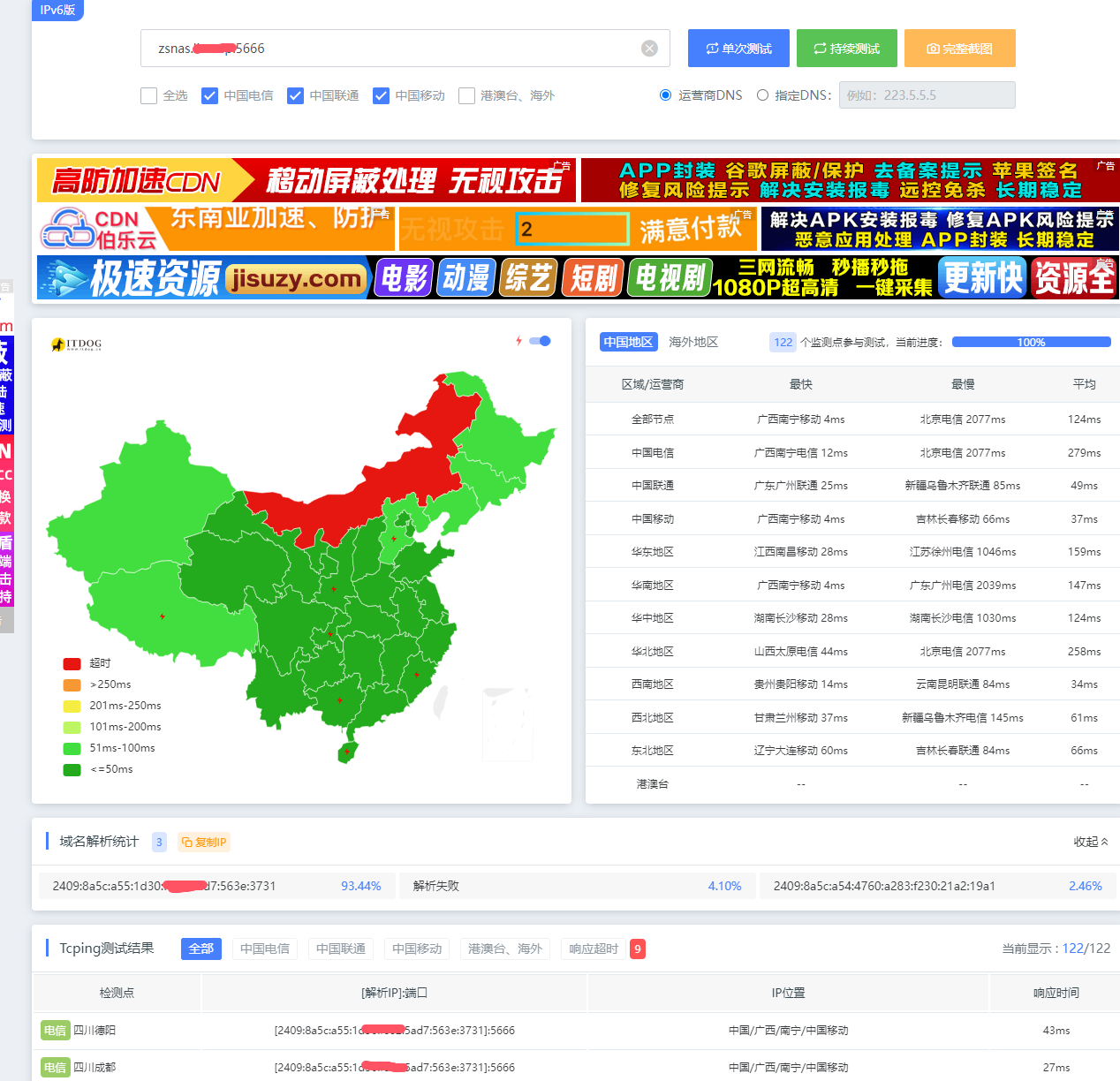Viewport: 1120px width, 1081px height.
Task: Click the 完整截图 full screenshot button
Action: (960, 49)
